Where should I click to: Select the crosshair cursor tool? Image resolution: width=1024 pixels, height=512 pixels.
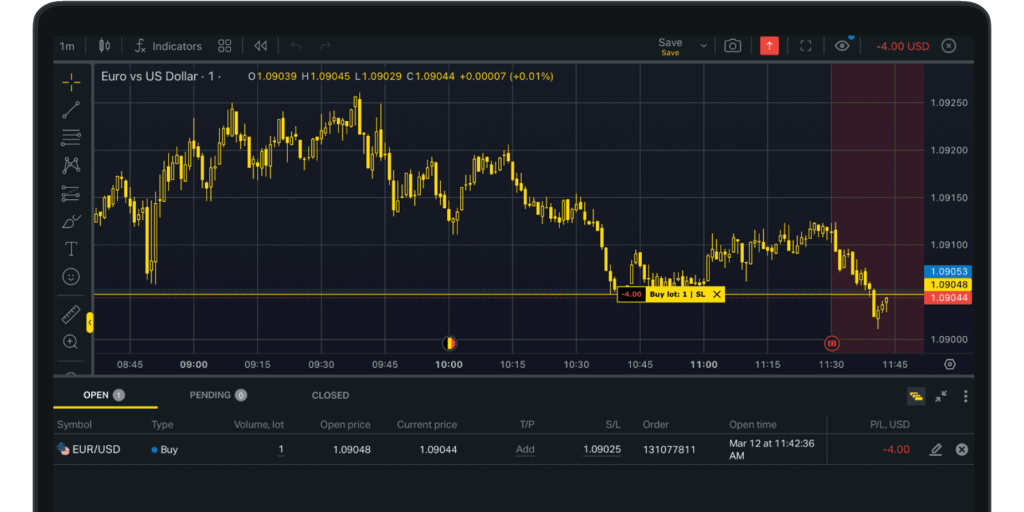tap(71, 82)
